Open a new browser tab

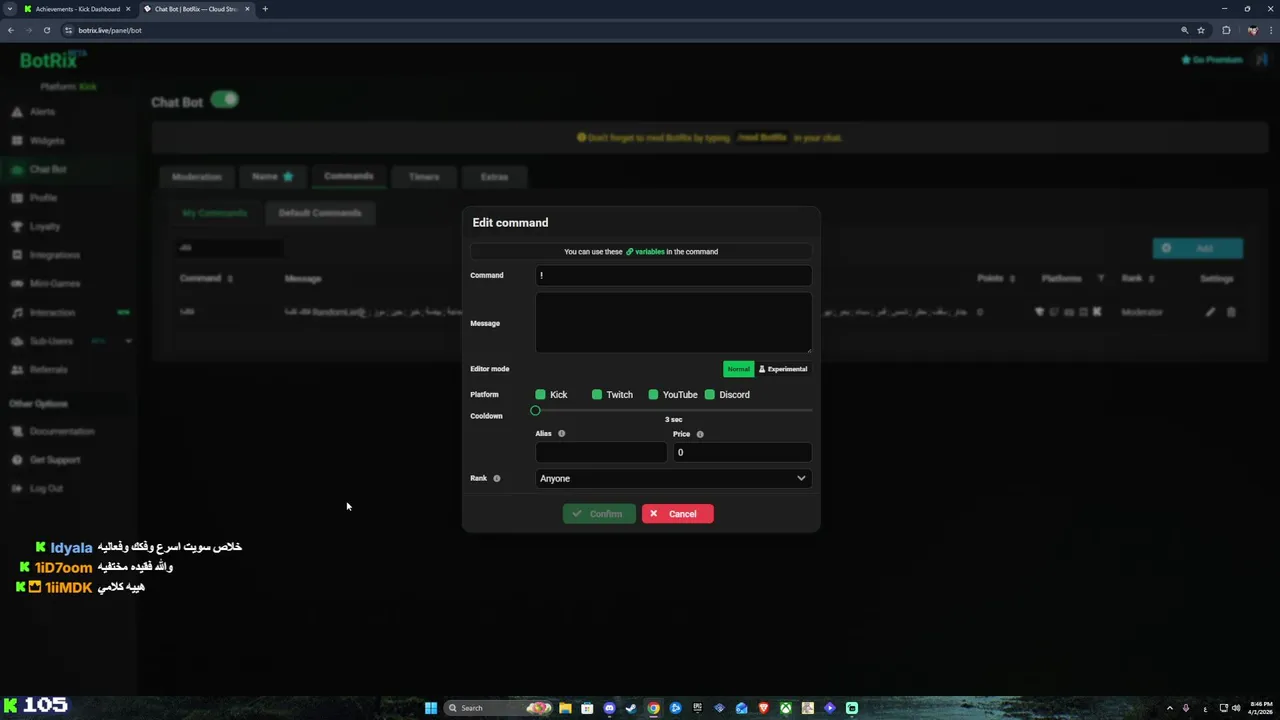point(265,9)
